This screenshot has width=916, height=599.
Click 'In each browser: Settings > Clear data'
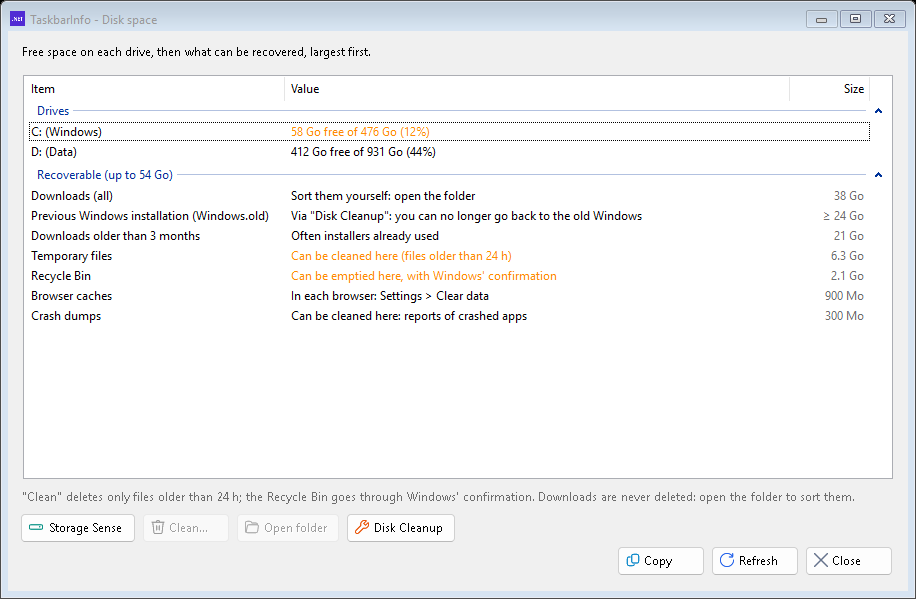tap(390, 296)
